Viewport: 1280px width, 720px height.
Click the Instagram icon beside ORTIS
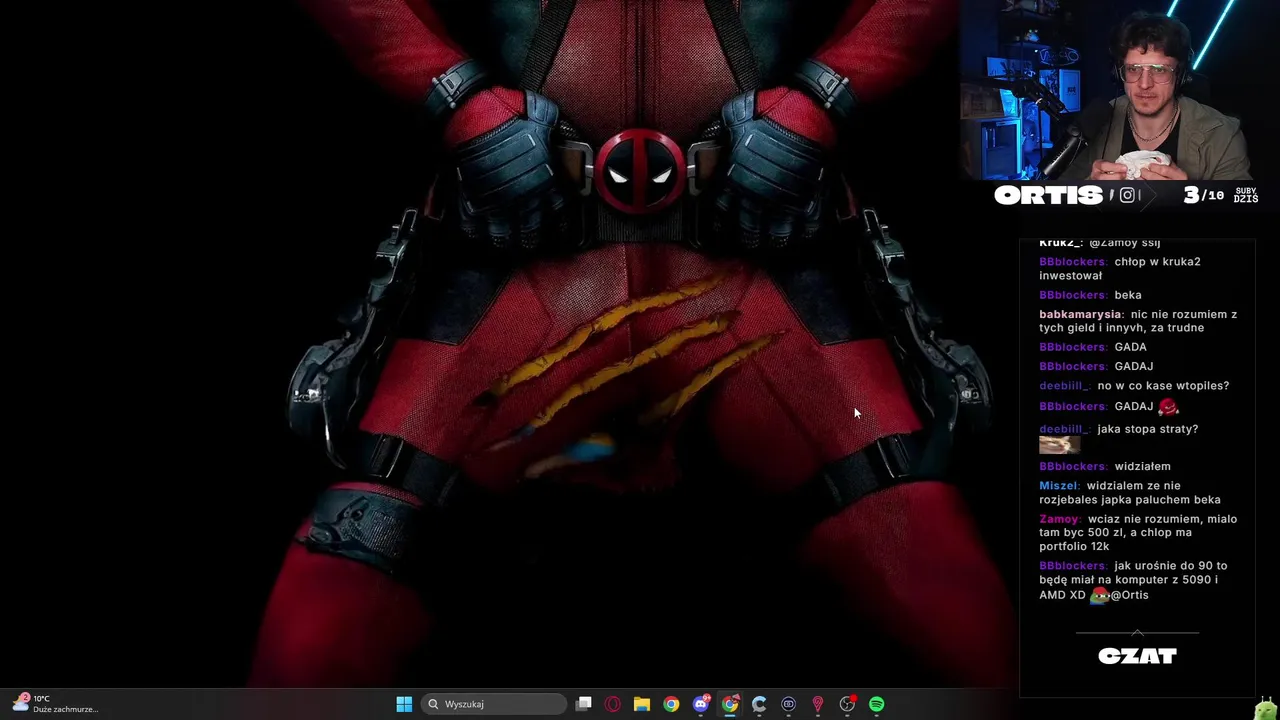click(1127, 195)
